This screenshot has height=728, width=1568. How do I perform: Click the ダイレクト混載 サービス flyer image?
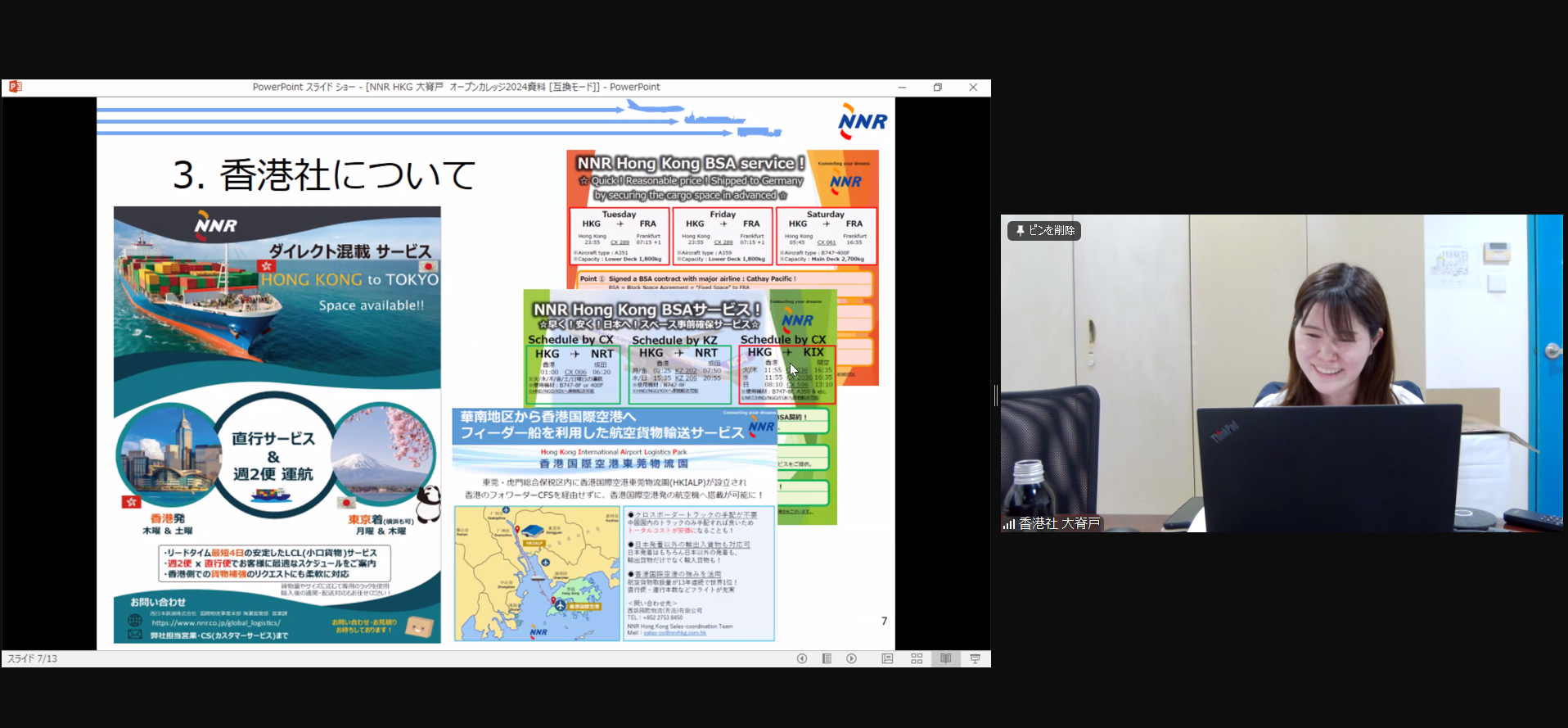click(x=277, y=424)
